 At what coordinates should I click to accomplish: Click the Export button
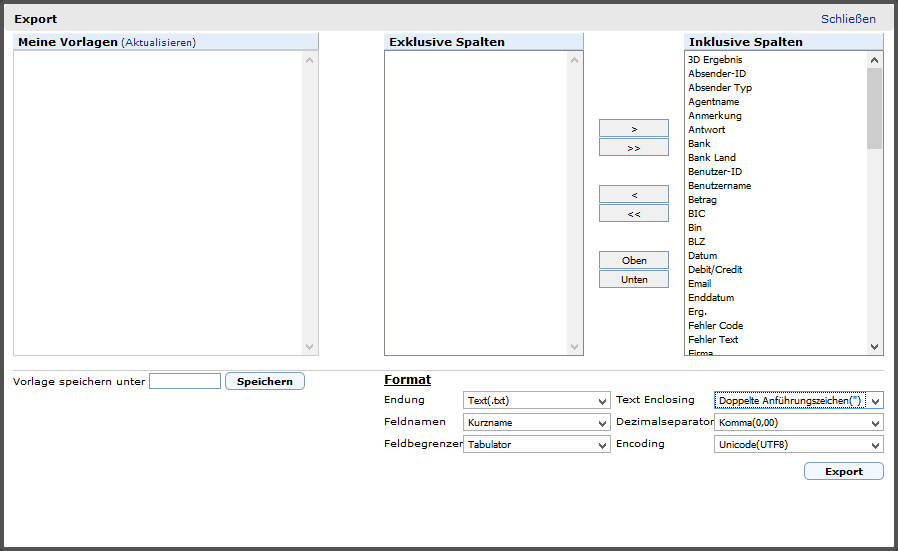tap(843, 471)
